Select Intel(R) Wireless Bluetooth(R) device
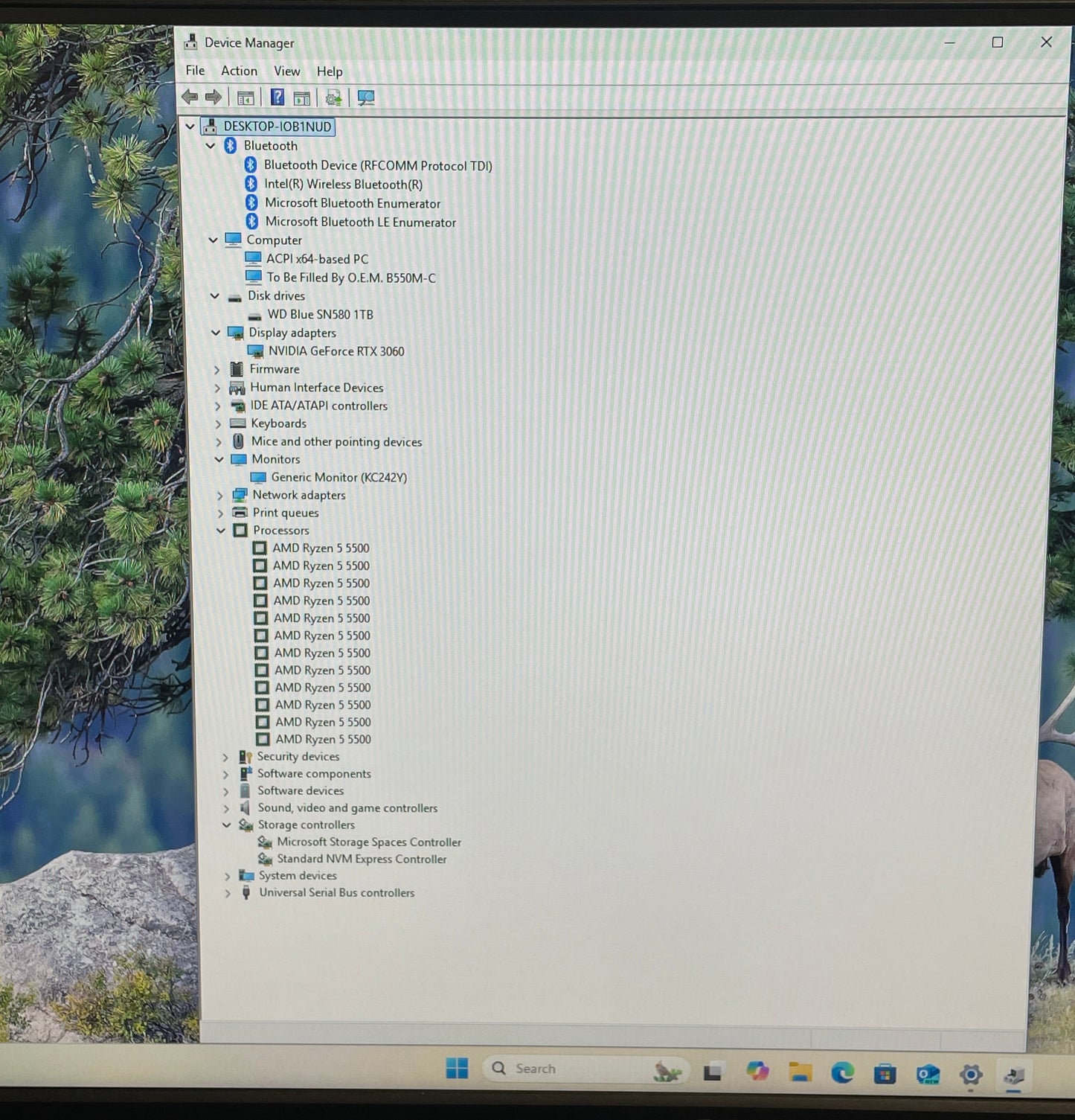The image size is (1075, 1120). [x=343, y=185]
